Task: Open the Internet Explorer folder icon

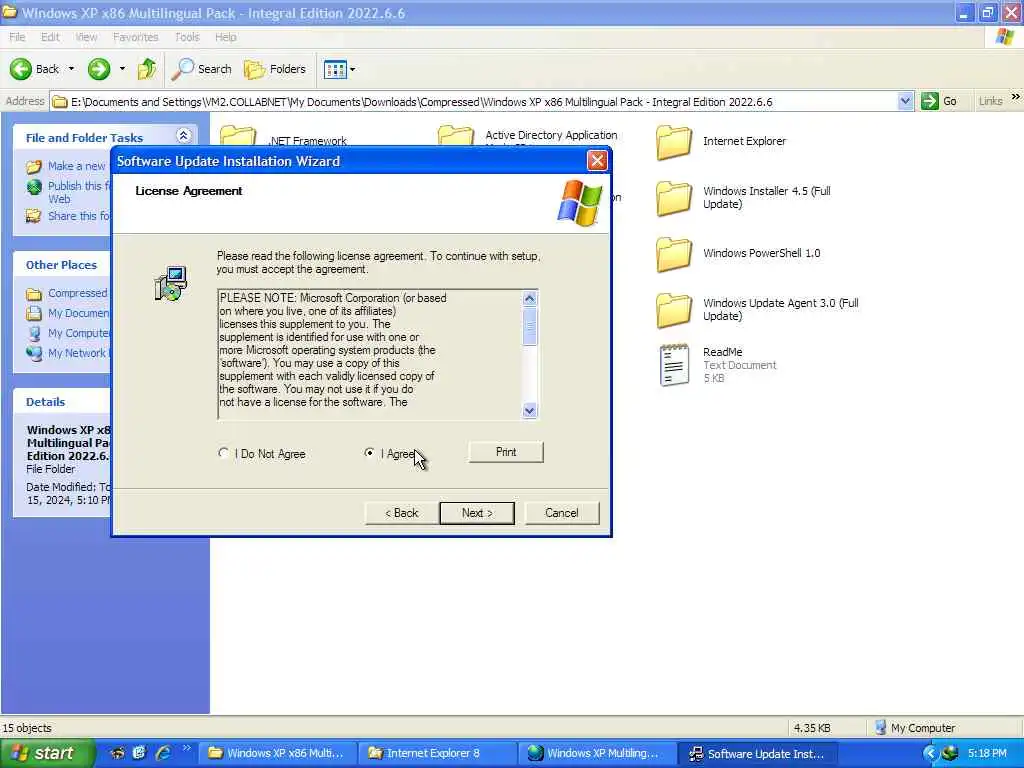Action: click(674, 142)
